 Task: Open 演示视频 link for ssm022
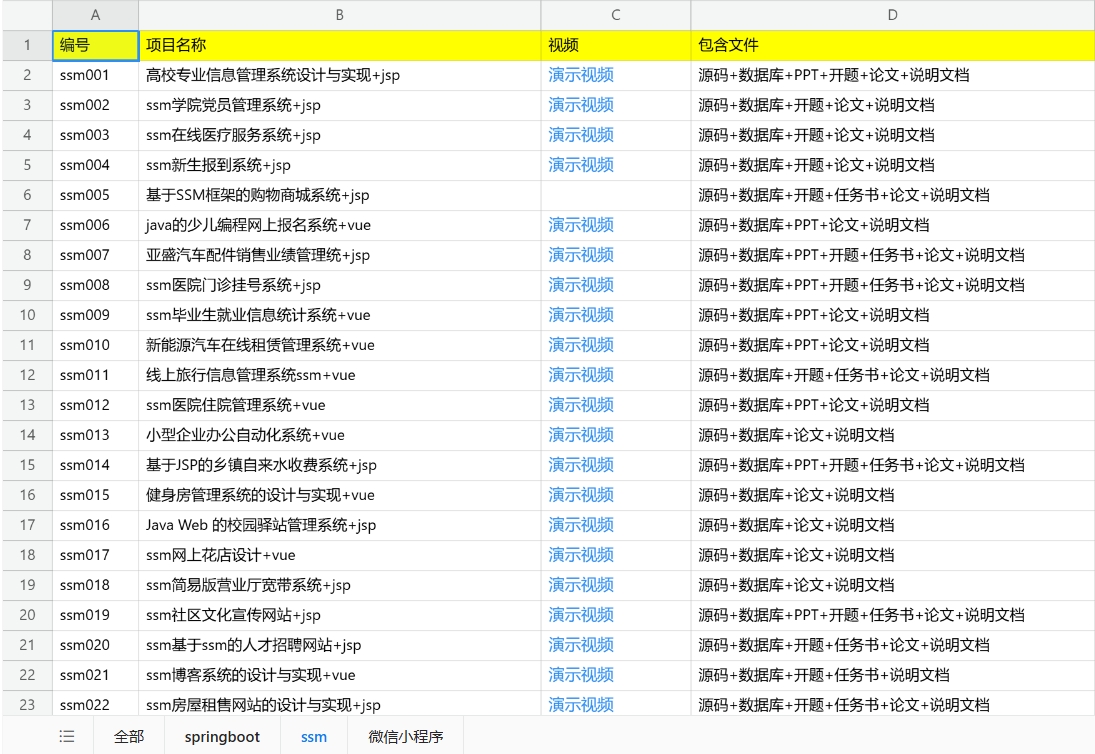[581, 705]
